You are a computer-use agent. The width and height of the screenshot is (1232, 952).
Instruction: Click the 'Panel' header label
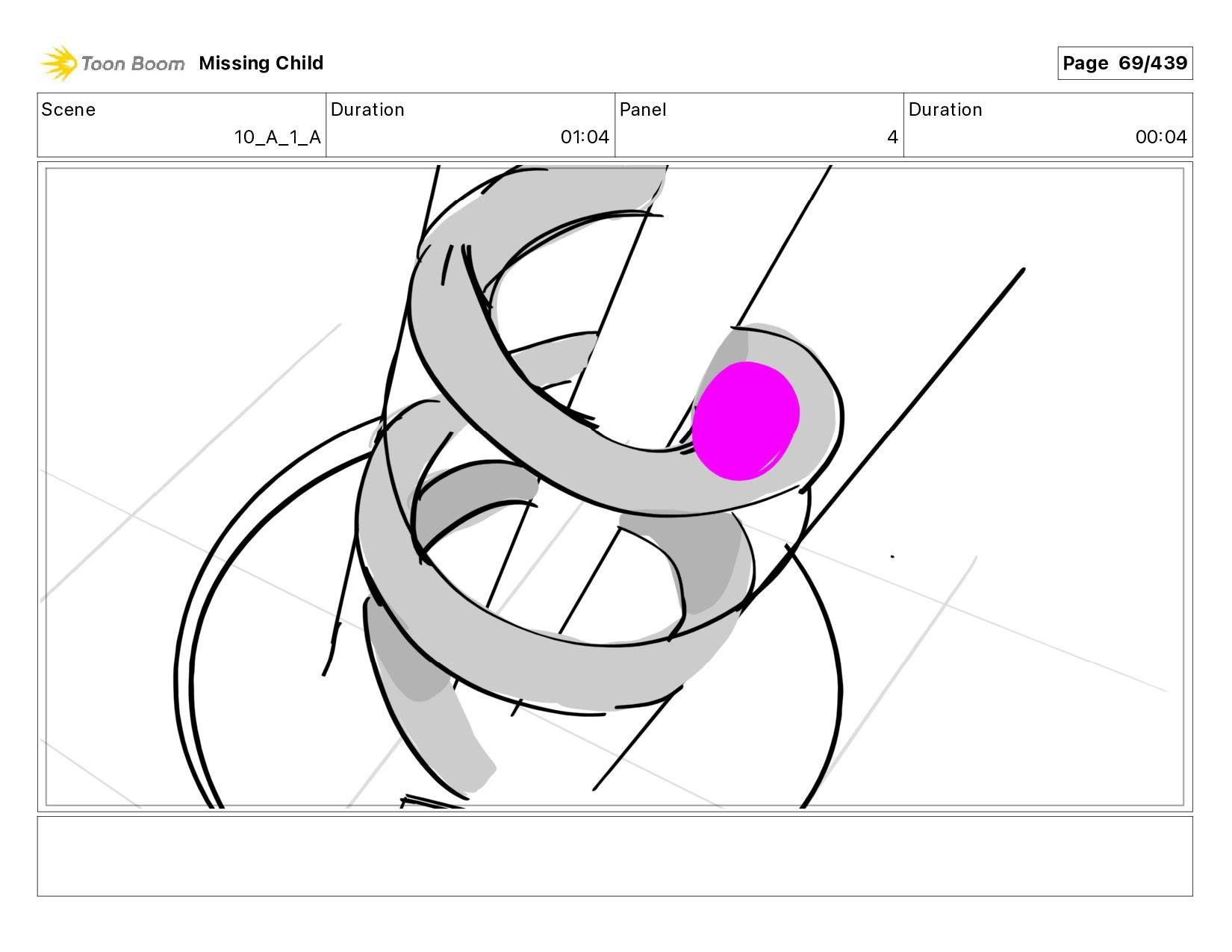point(643,110)
